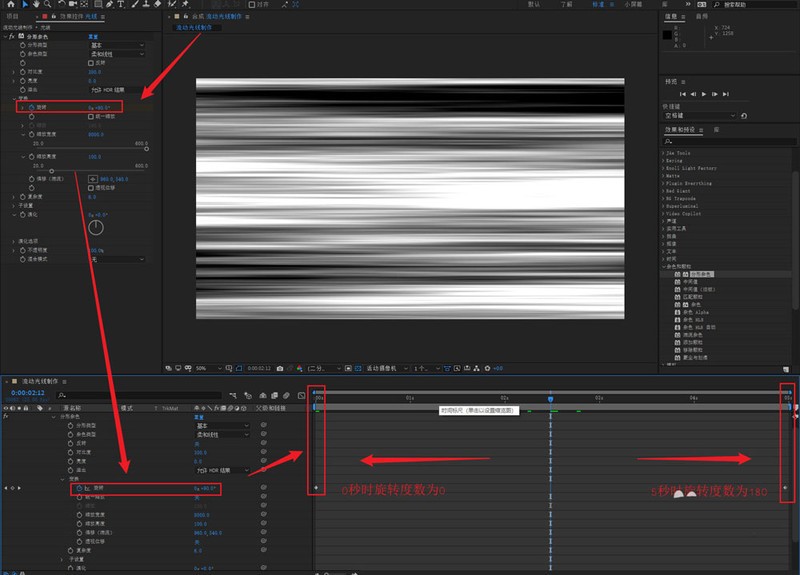Image resolution: width=800 pixels, height=575 pixels.
Task: Switch to the 项目 panel tab
Action: [13, 17]
